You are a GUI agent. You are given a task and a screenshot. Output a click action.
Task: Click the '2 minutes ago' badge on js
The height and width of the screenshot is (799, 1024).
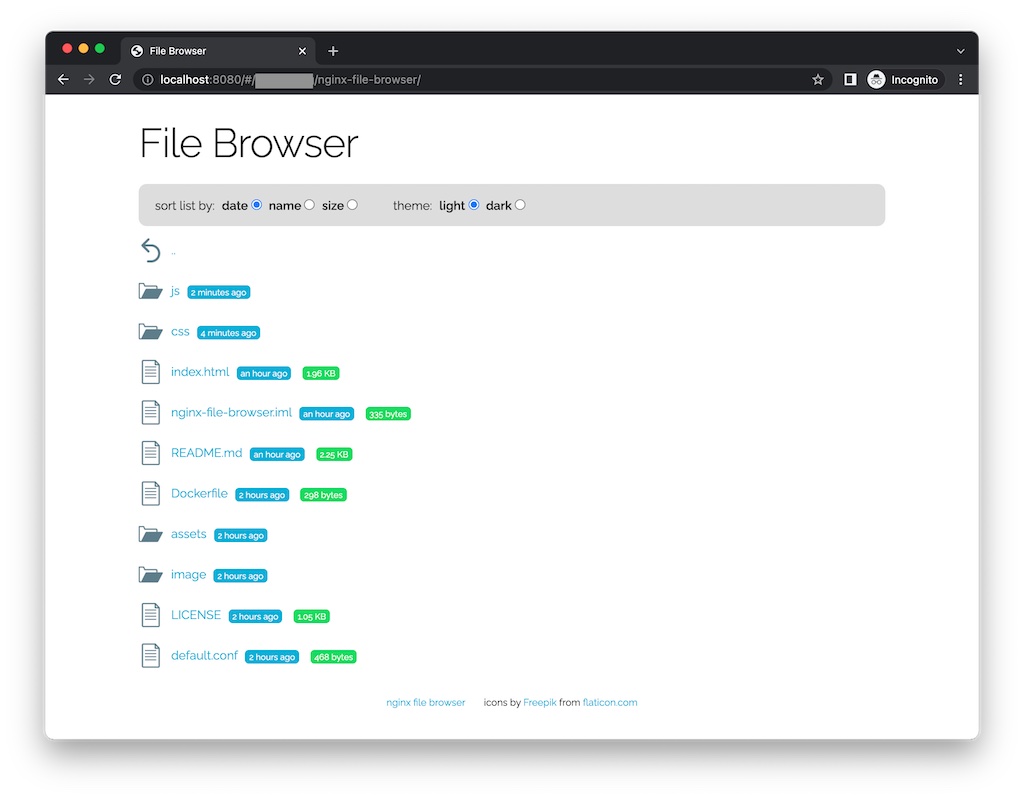pos(219,292)
